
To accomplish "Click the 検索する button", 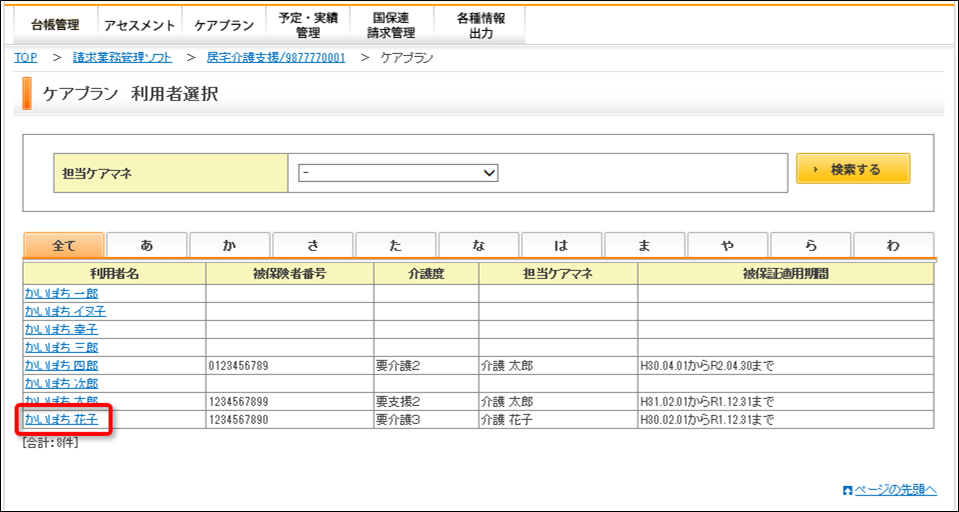I will point(853,169).
